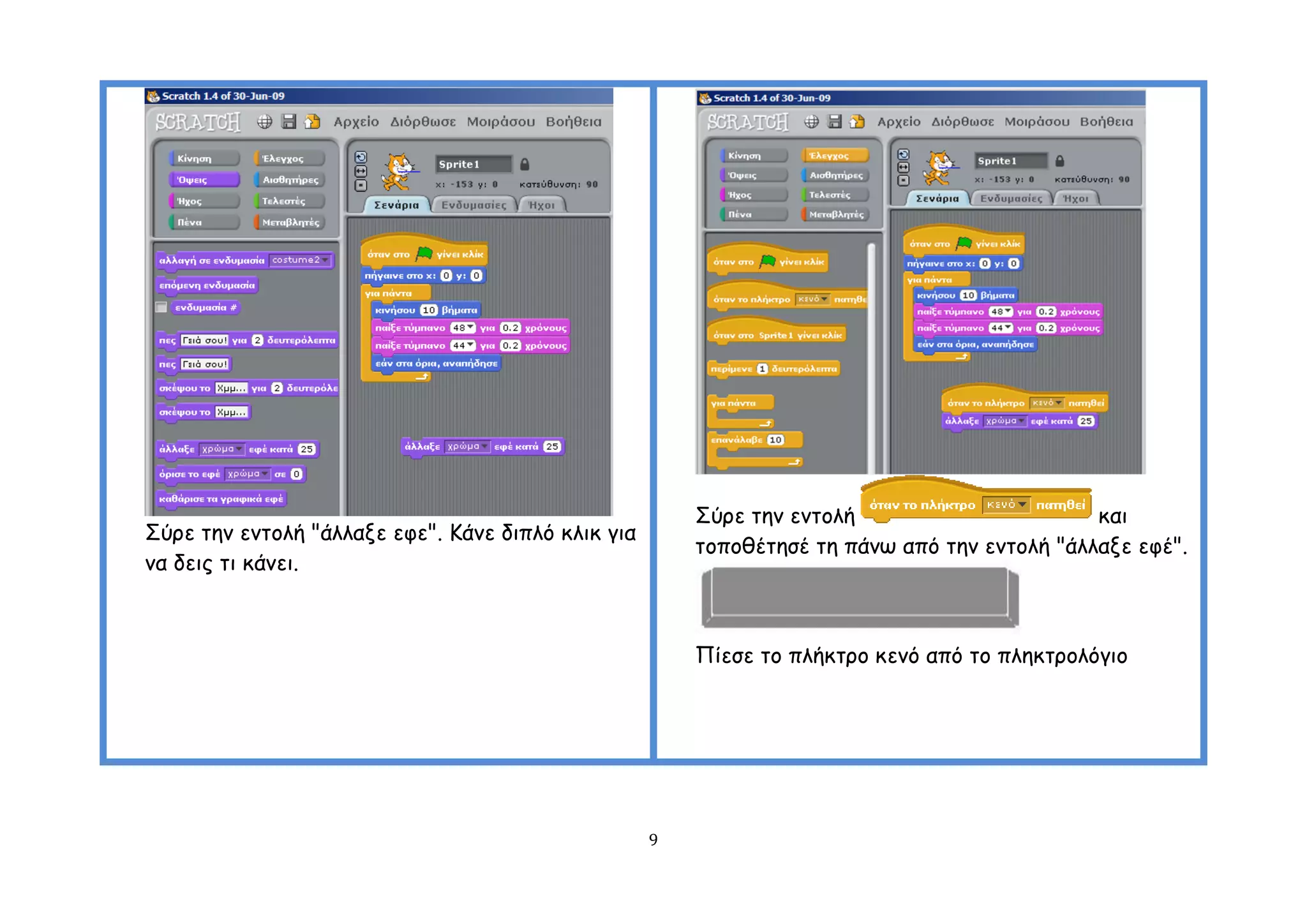
Task: Open costume2 dropdown in 'αλλαγή σε ενδυμασία' block
Action: coord(325,260)
